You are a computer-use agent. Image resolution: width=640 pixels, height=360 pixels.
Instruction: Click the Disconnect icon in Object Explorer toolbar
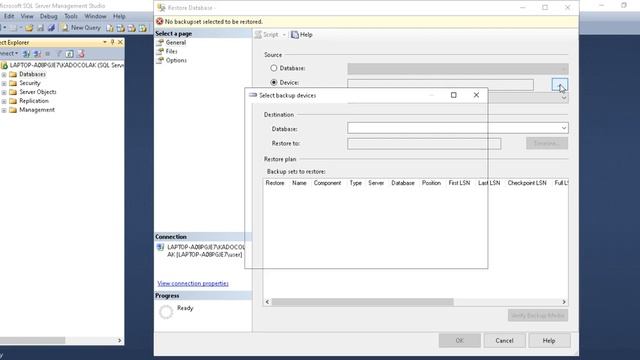coord(37,53)
